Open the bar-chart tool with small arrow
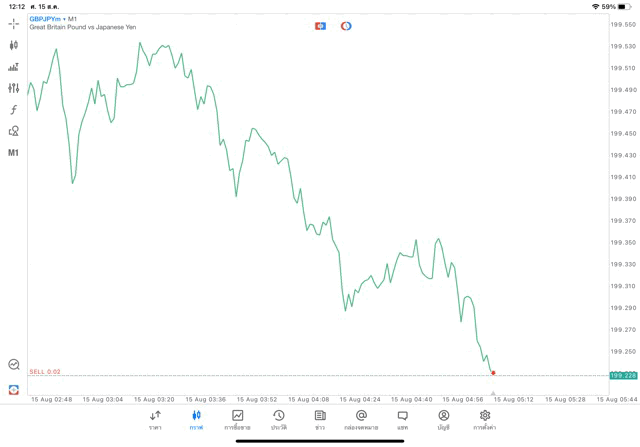Image resolution: width=640 pixels, height=447 pixels. pos(14,67)
